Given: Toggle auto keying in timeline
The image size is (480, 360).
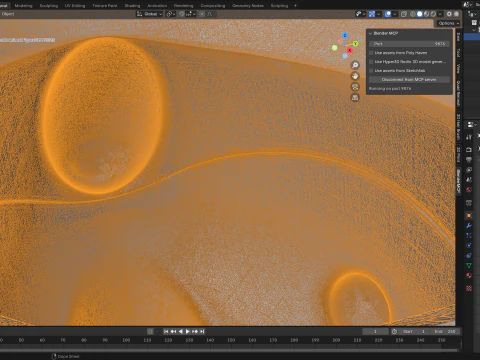Looking at the screenshot, I should click(150, 331).
